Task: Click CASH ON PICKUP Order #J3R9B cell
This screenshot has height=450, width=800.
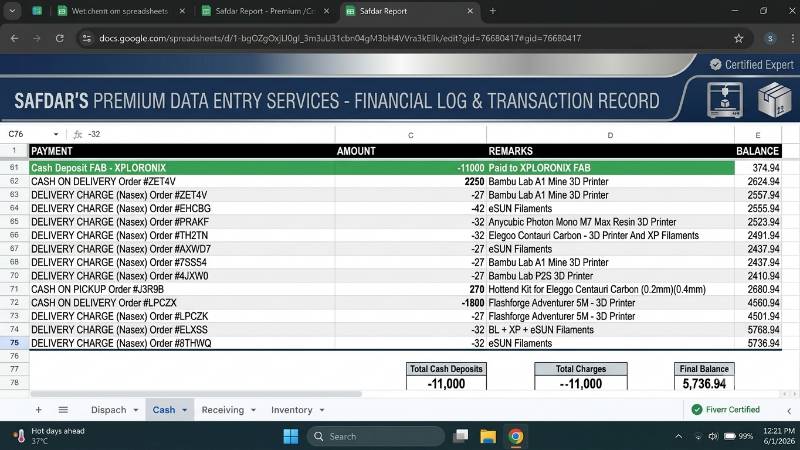Action: pyautogui.click(x=182, y=289)
